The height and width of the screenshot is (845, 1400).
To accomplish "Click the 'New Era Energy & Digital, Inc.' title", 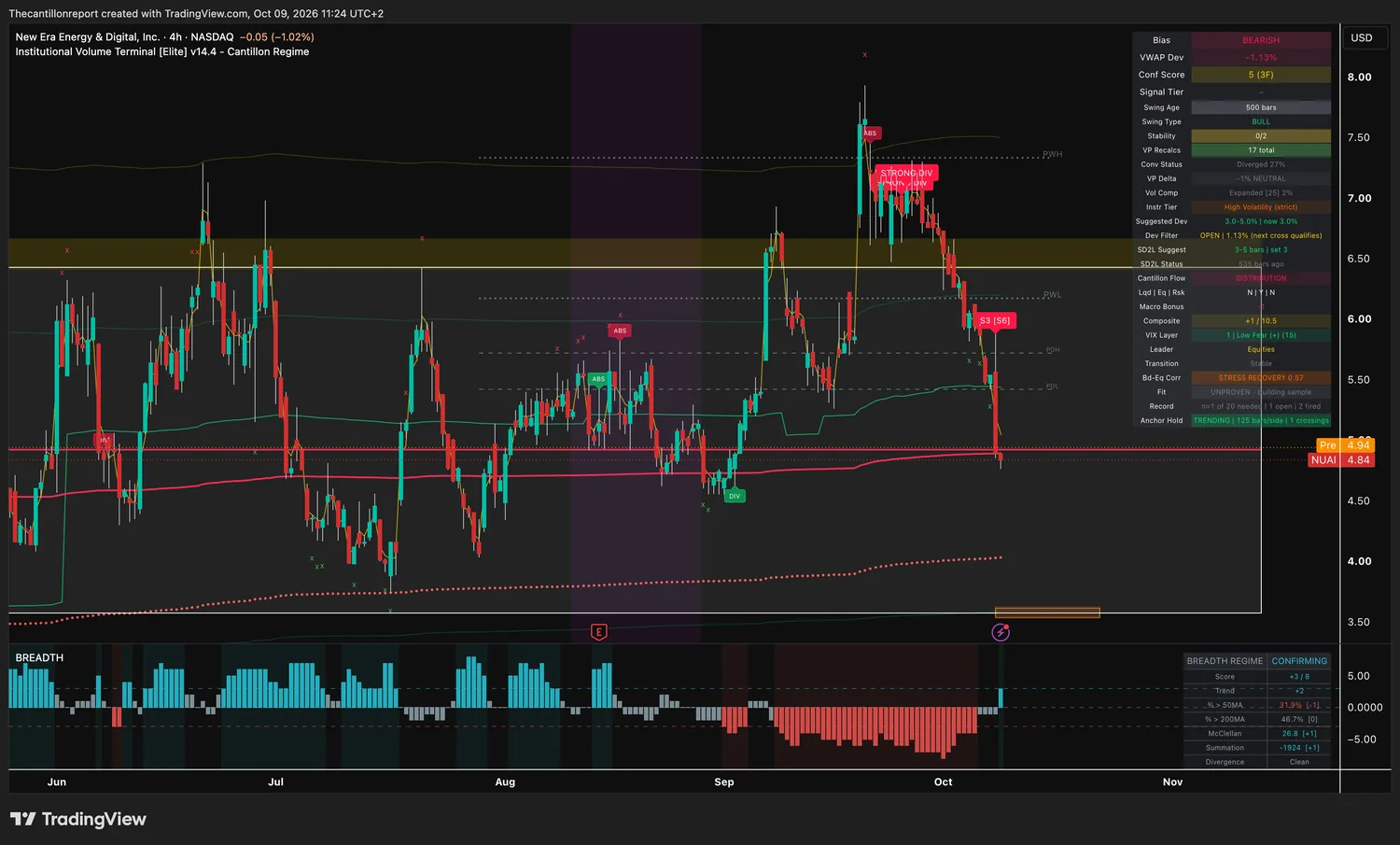I will tap(88, 37).
